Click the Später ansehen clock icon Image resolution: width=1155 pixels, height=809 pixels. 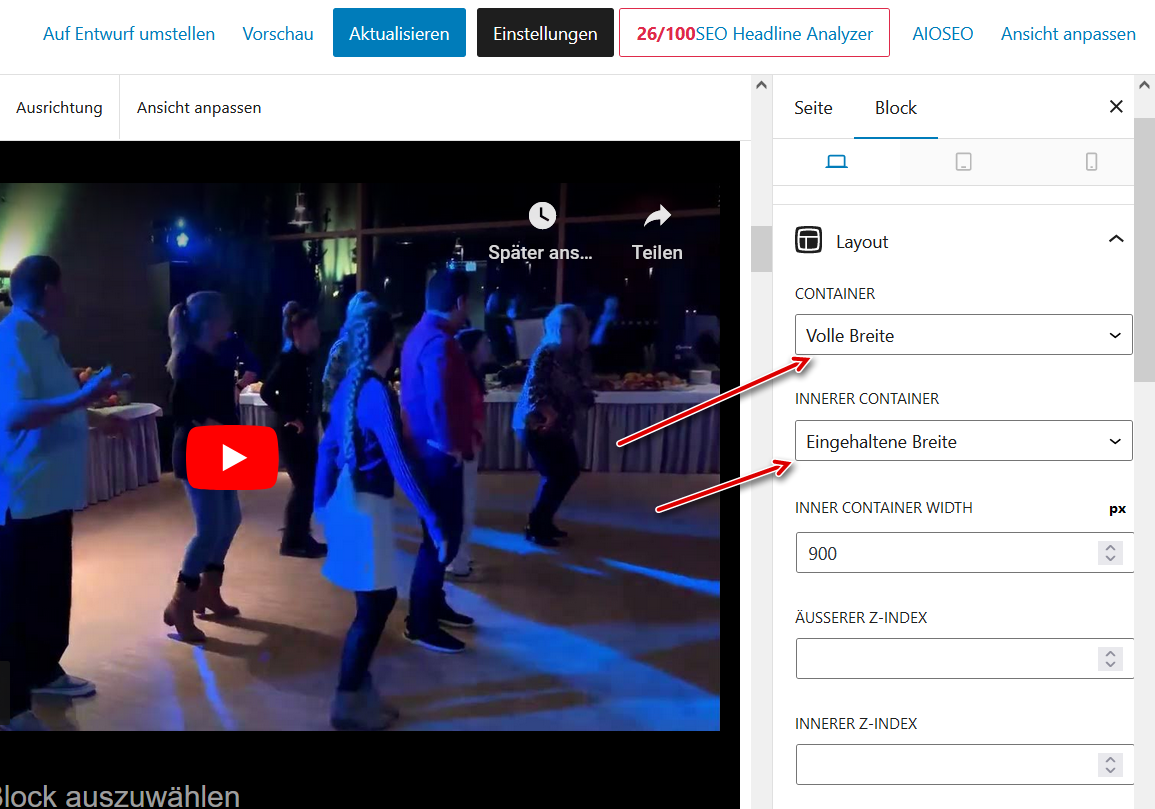[542, 215]
